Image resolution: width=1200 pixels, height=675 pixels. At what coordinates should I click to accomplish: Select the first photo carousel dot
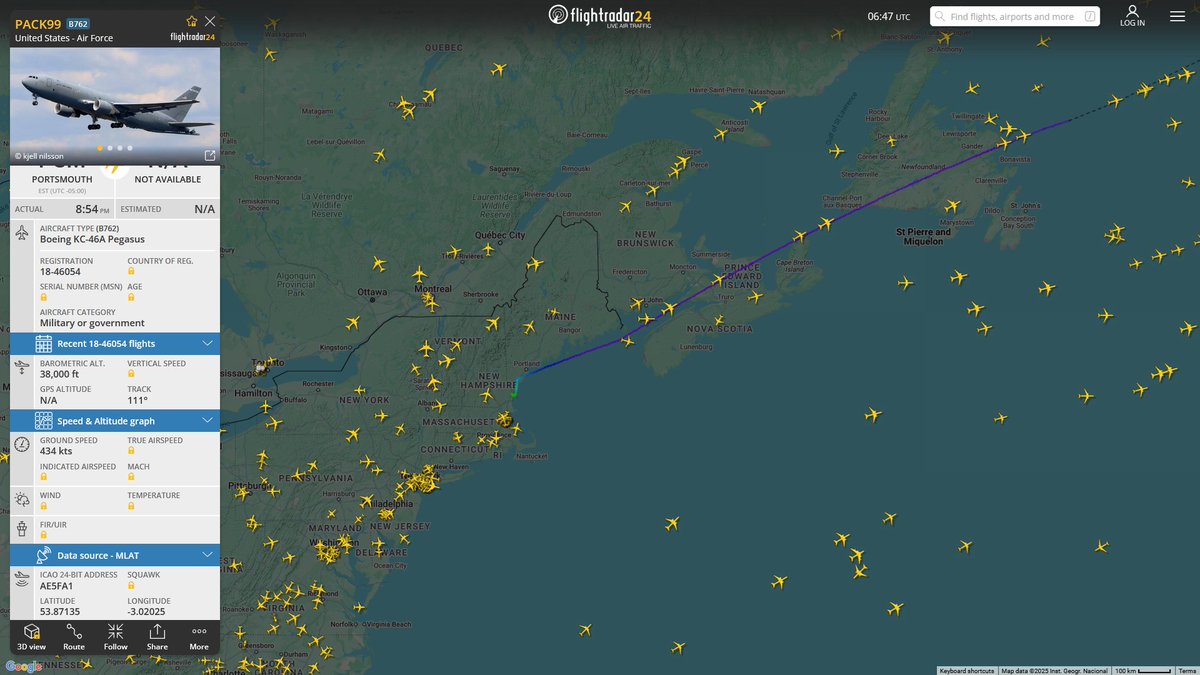(99, 148)
